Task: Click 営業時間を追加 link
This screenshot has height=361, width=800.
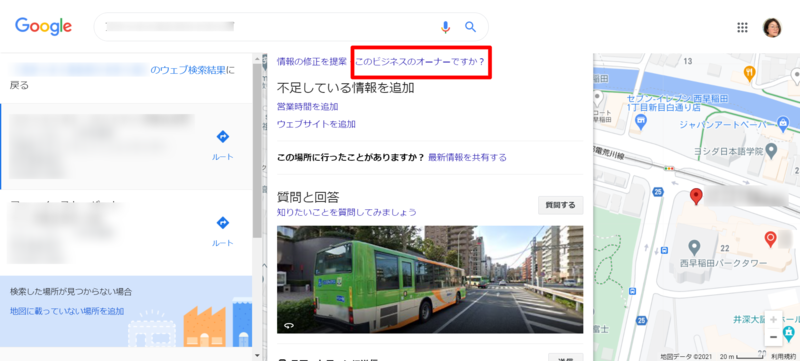Action: click(308, 107)
